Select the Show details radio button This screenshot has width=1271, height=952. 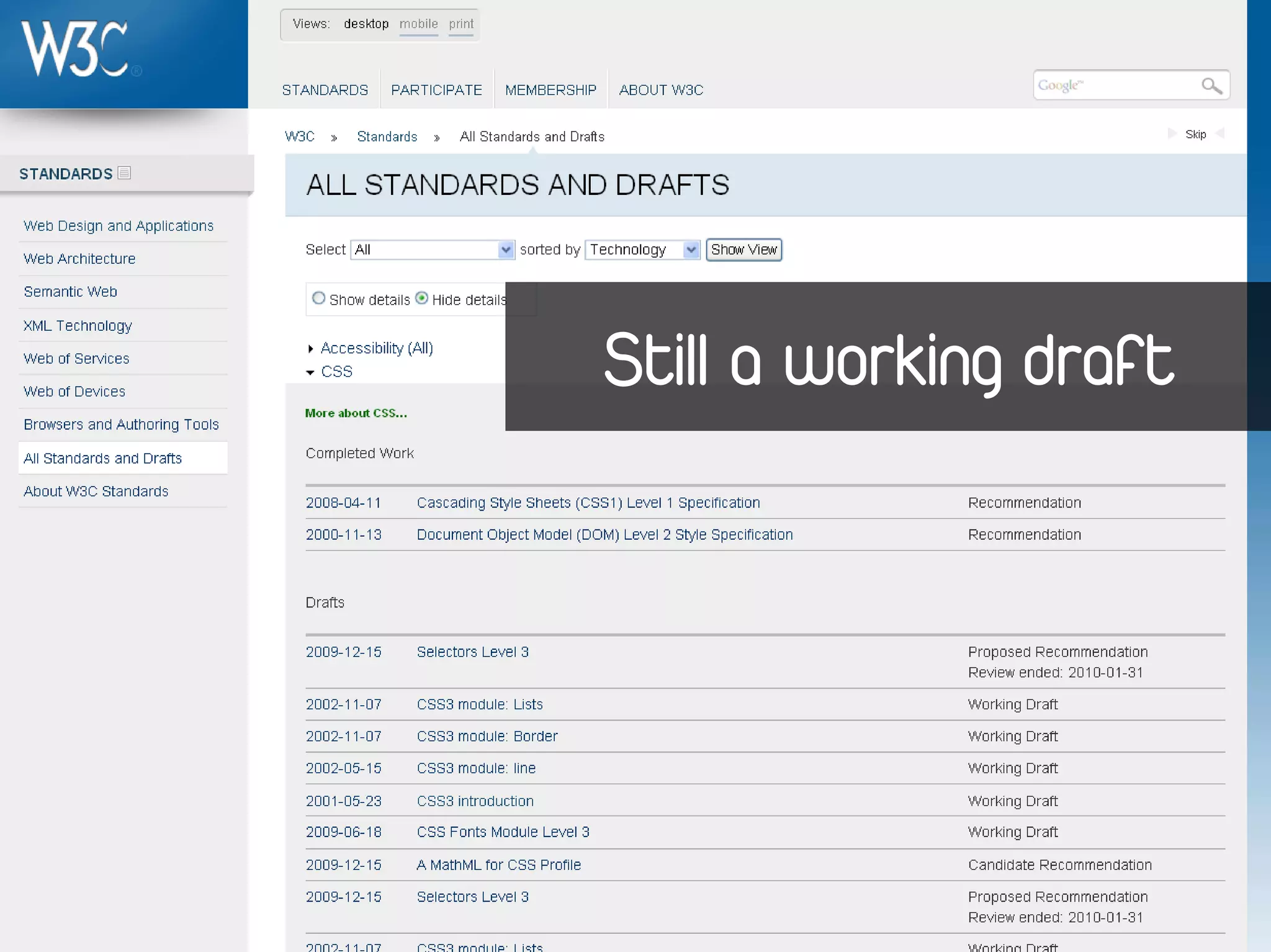tap(318, 299)
